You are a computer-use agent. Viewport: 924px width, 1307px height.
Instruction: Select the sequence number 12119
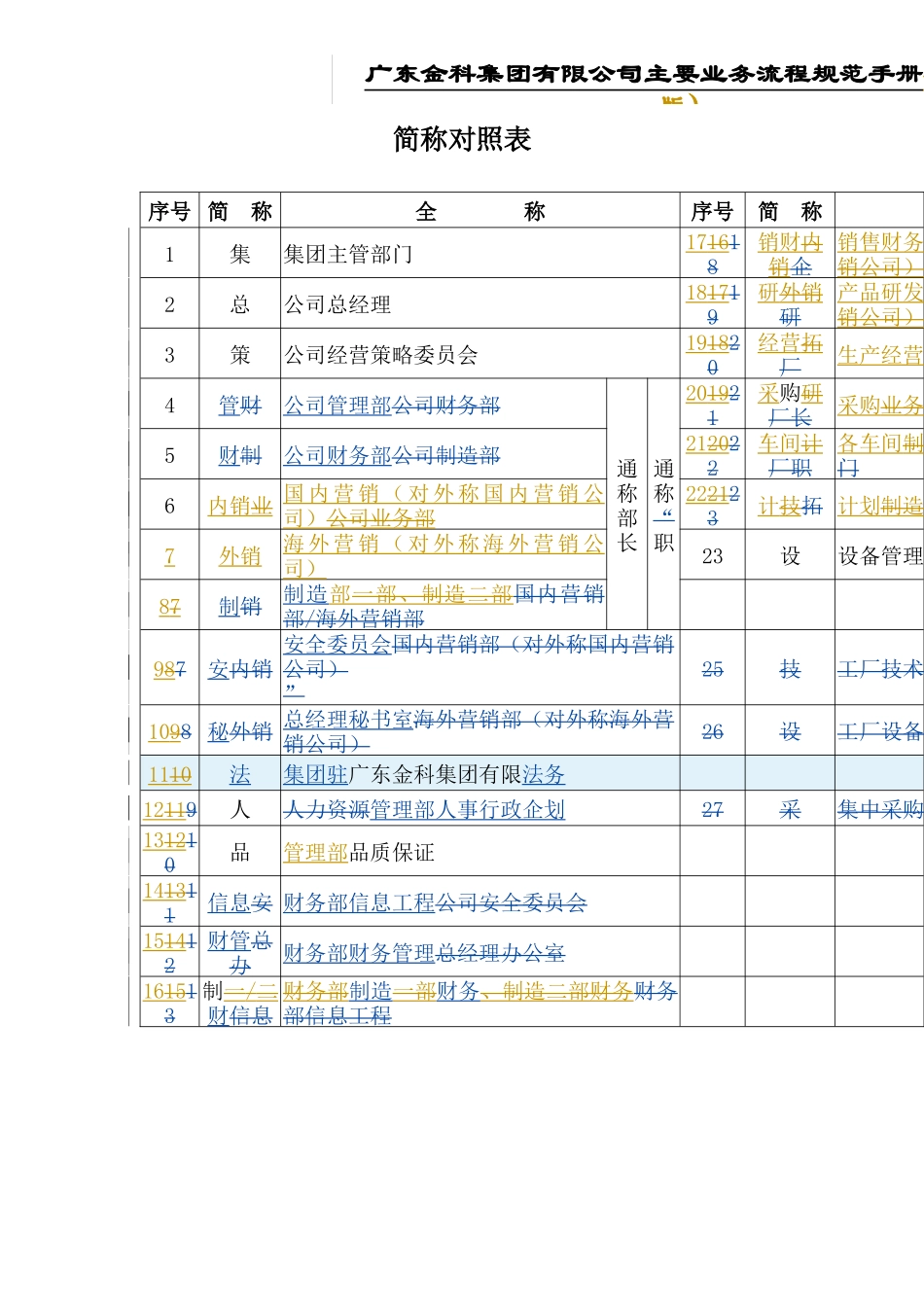[169, 810]
